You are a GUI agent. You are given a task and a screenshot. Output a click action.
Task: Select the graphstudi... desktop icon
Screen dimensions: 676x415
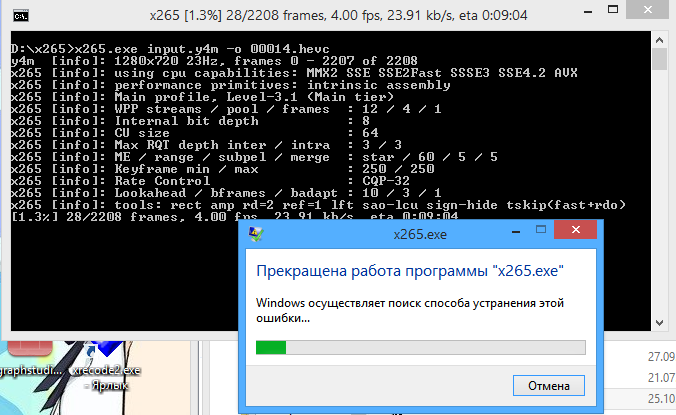(x=30, y=359)
